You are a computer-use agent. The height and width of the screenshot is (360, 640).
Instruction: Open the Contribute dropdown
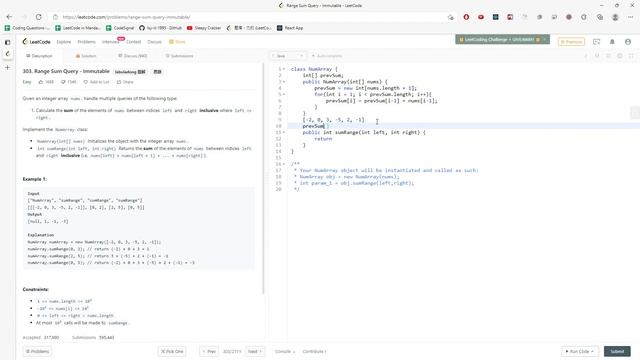coord(314,351)
